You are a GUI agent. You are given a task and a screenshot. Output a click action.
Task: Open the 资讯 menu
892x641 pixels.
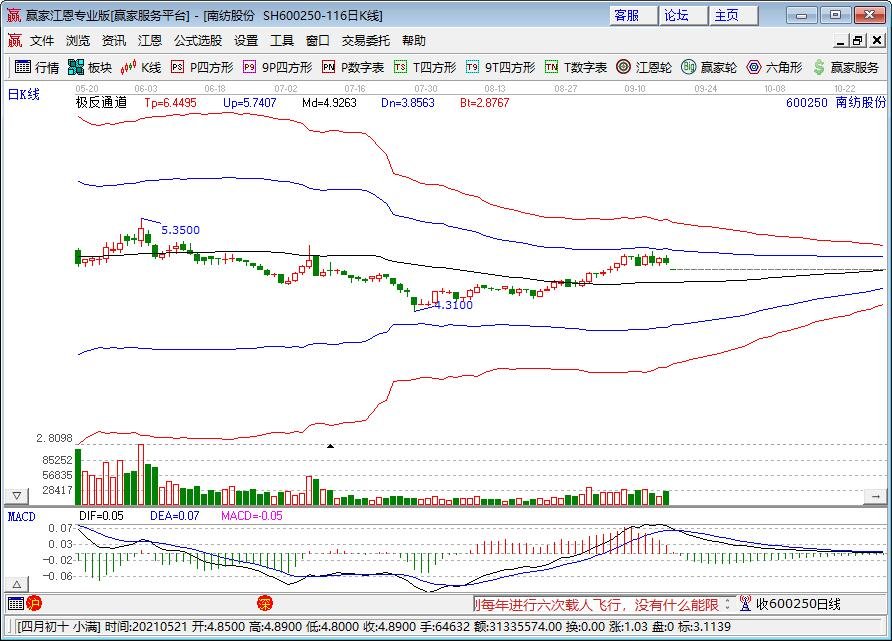point(114,40)
